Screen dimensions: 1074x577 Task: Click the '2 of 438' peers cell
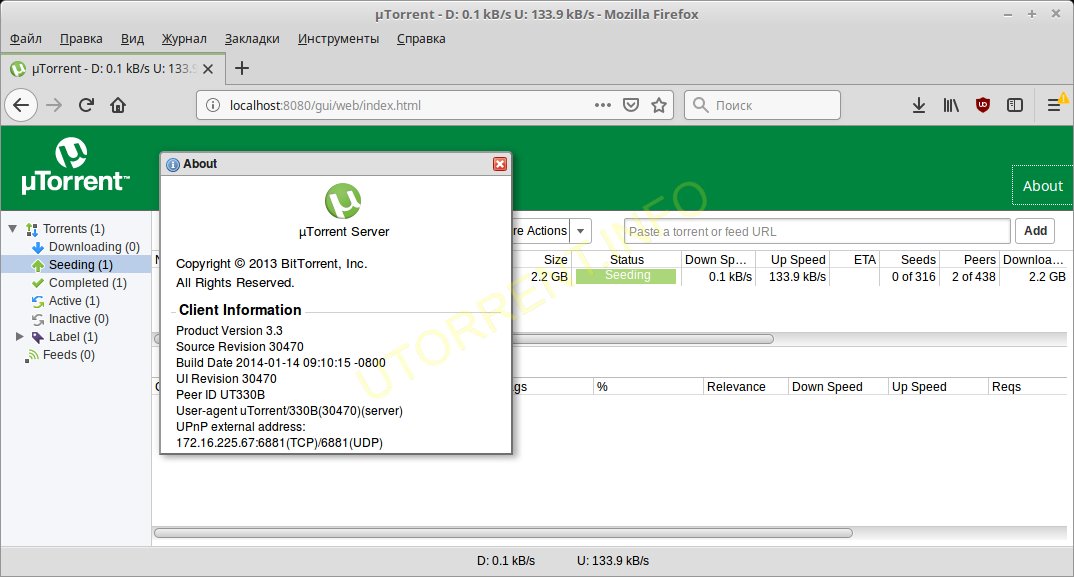point(973,277)
